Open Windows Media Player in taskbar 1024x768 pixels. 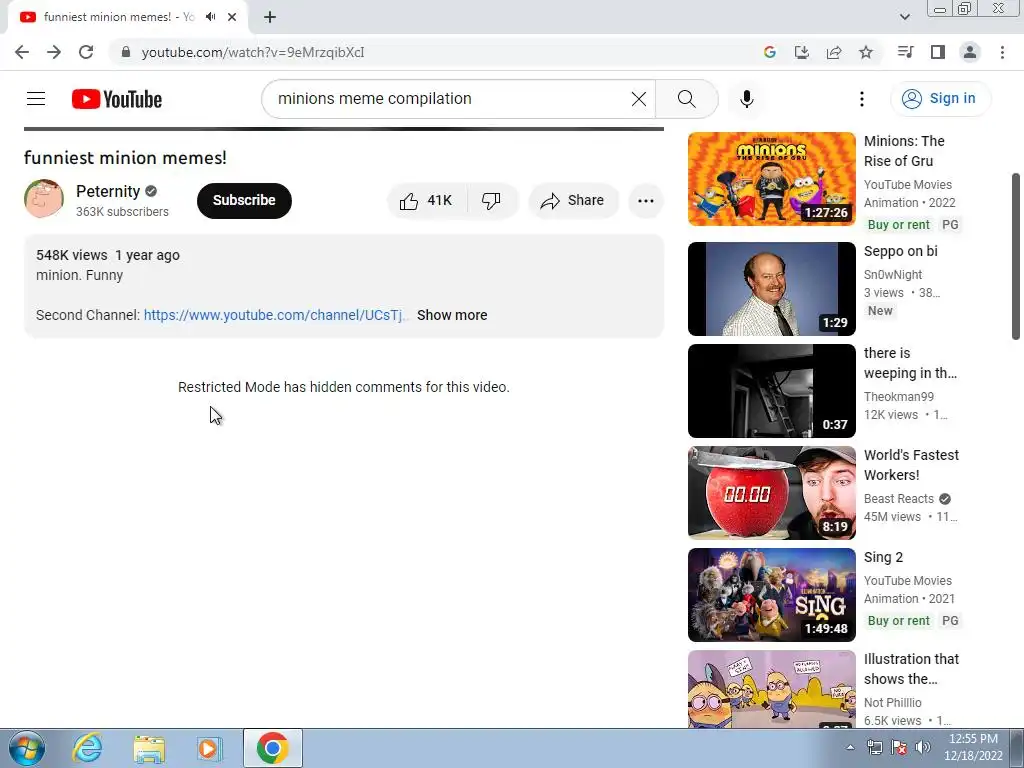tap(210, 748)
